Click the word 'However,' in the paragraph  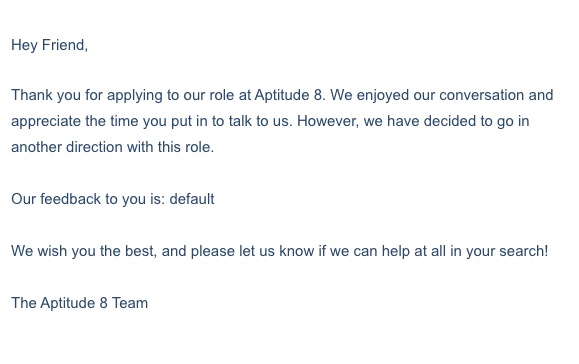tap(328, 121)
